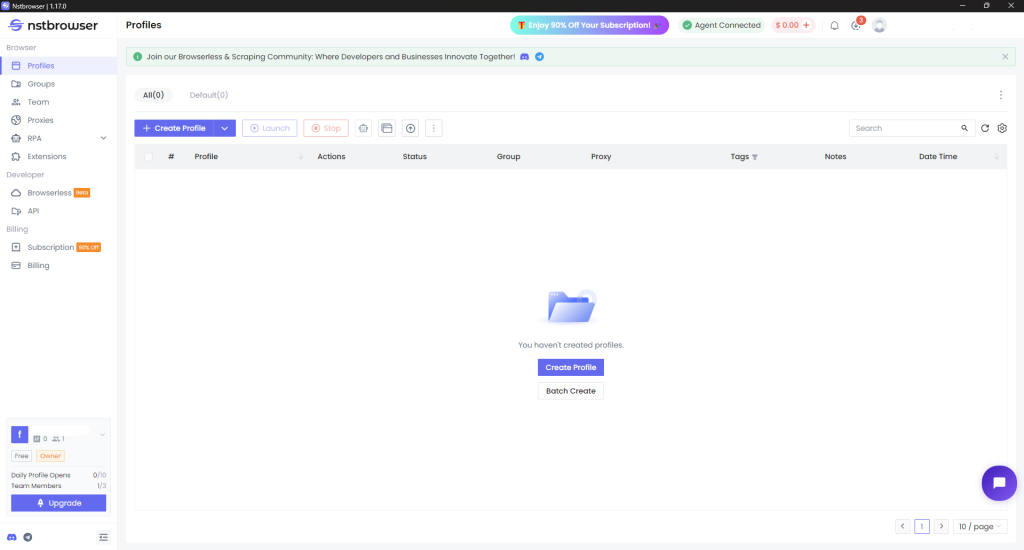Click the Agent Connected status indicator
The image size is (1024, 550).
point(721,25)
